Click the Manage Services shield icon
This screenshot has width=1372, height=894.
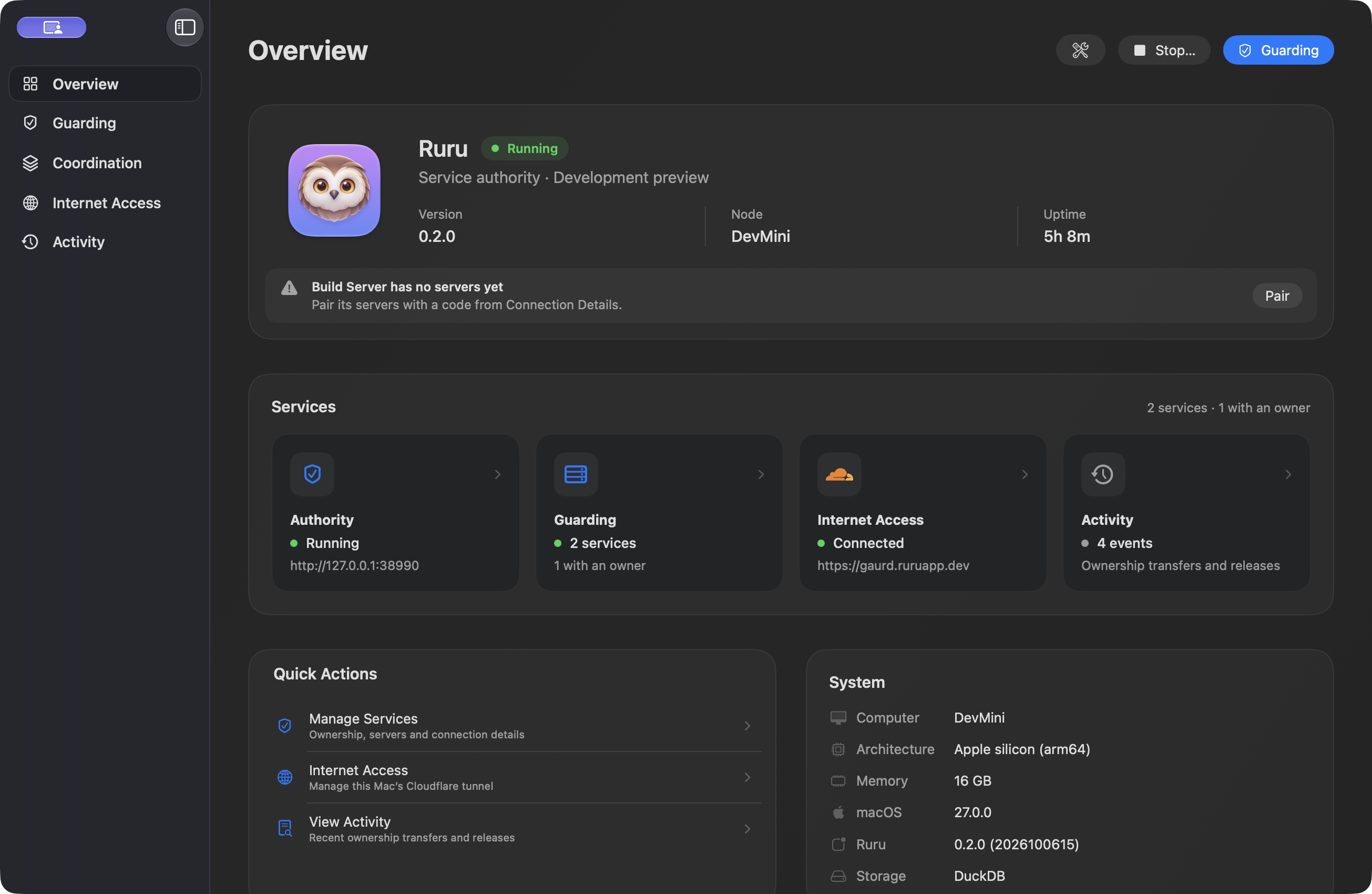point(285,726)
